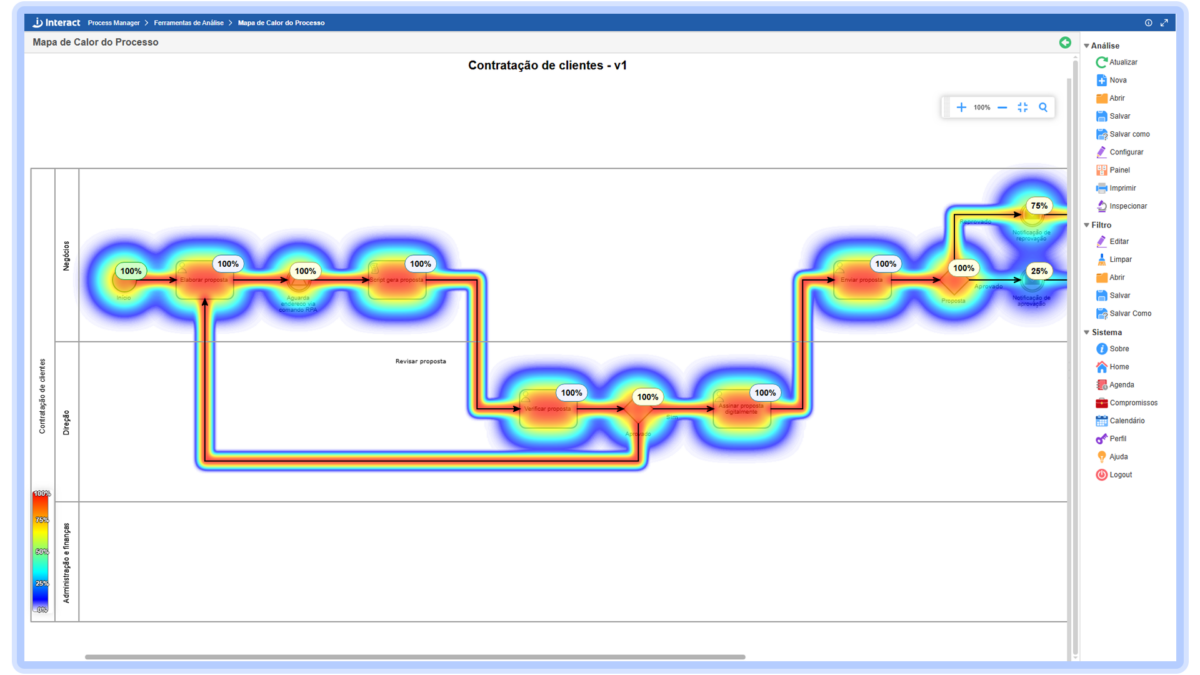This screenshot has width=1200, height=675.
Task: Collapse the Análise section
Action: [x=1087, y=46]
